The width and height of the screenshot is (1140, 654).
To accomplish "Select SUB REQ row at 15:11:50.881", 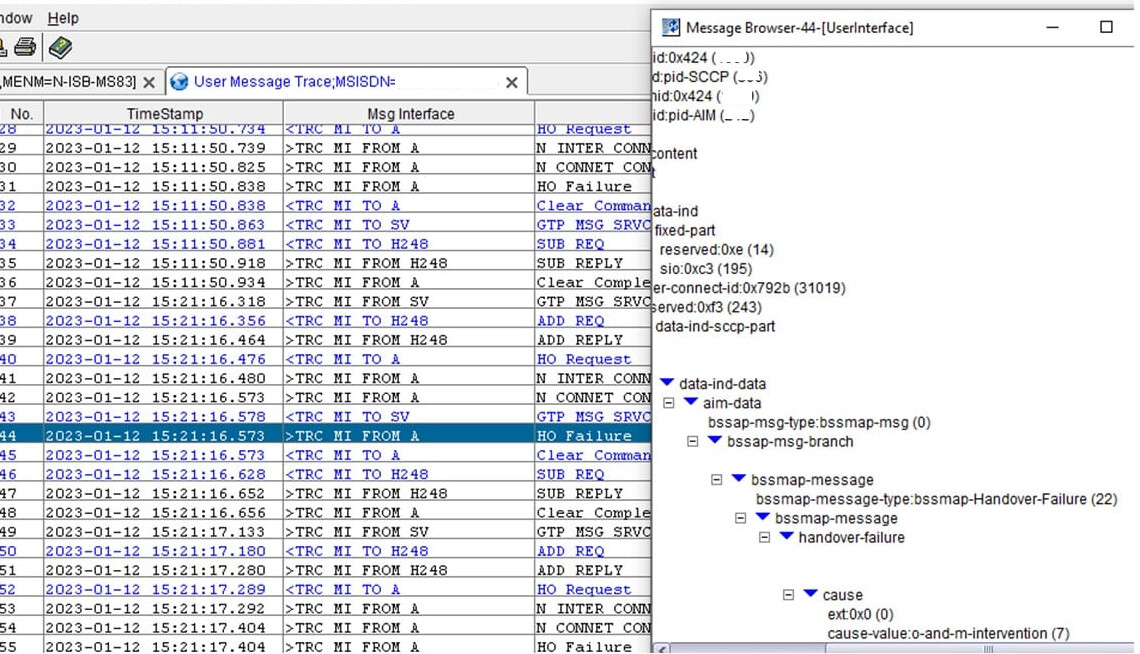I will (325, 243).
